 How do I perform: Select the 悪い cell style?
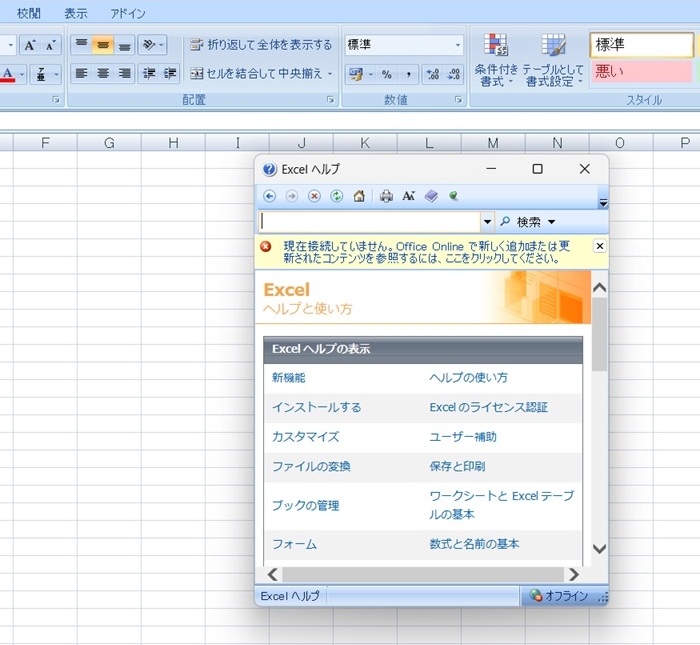point(641,71)
